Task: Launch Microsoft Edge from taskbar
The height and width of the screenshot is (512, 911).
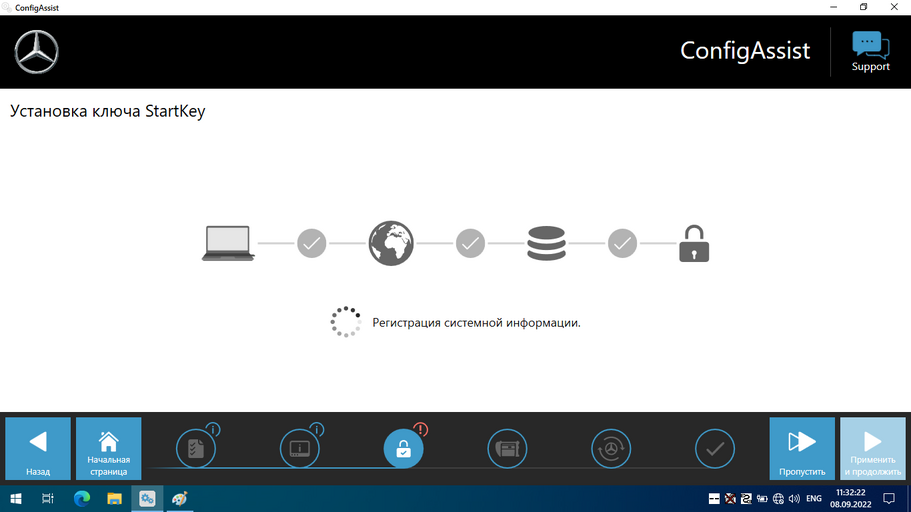Action: (x=82, y=499)
